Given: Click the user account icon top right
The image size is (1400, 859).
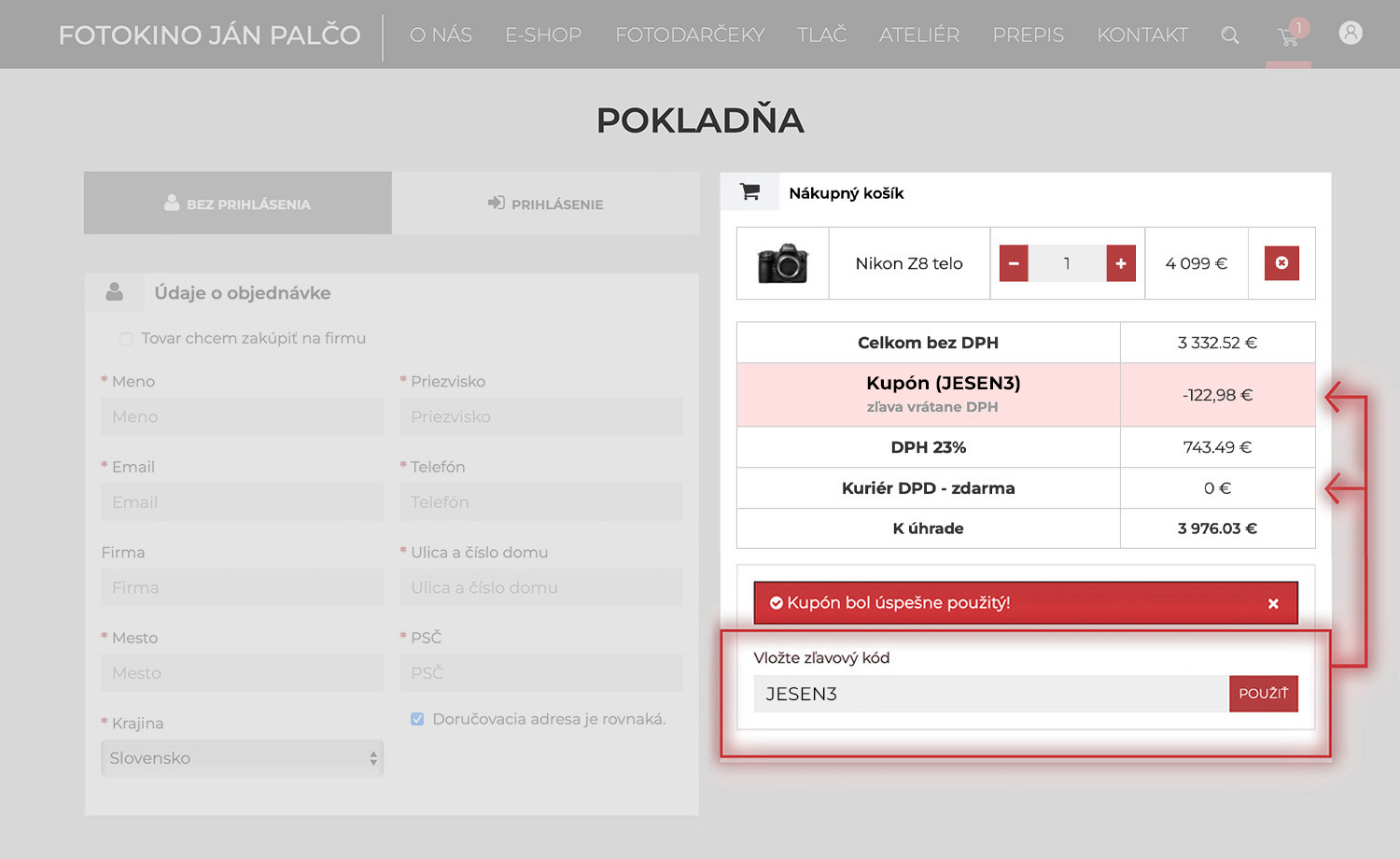Looking at the screenshot, I should pyautogui.click(x=1351, y=33).
